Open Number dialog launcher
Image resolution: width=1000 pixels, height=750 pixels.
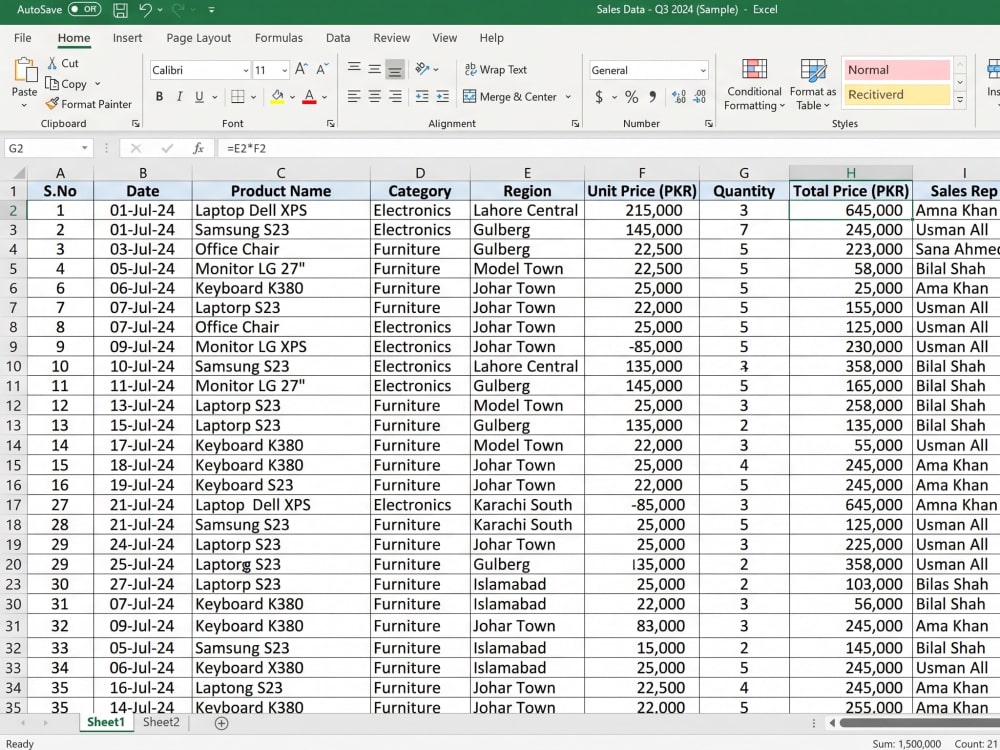pos(709,124)
